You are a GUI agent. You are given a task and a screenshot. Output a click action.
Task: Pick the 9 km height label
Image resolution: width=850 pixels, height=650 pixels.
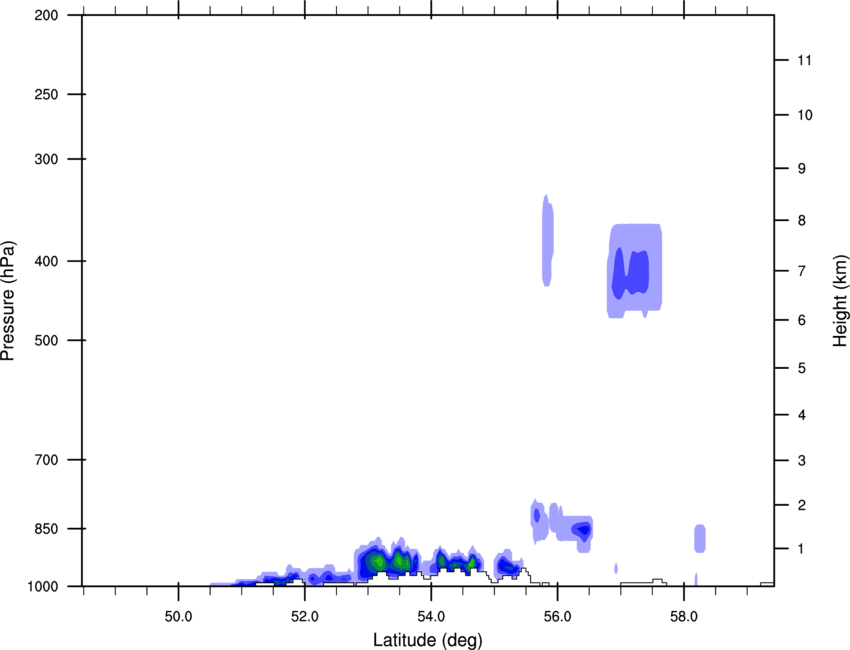click(x=802, y=169)
